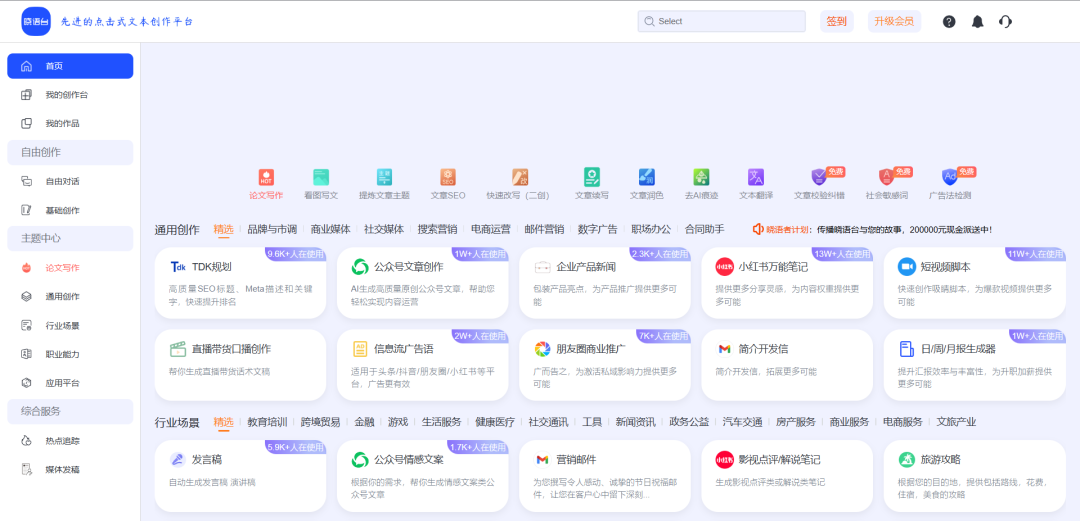Screen dimensions: 1080x521
Task: Select the 电商运营 tab
Action: tap(491, 229)
